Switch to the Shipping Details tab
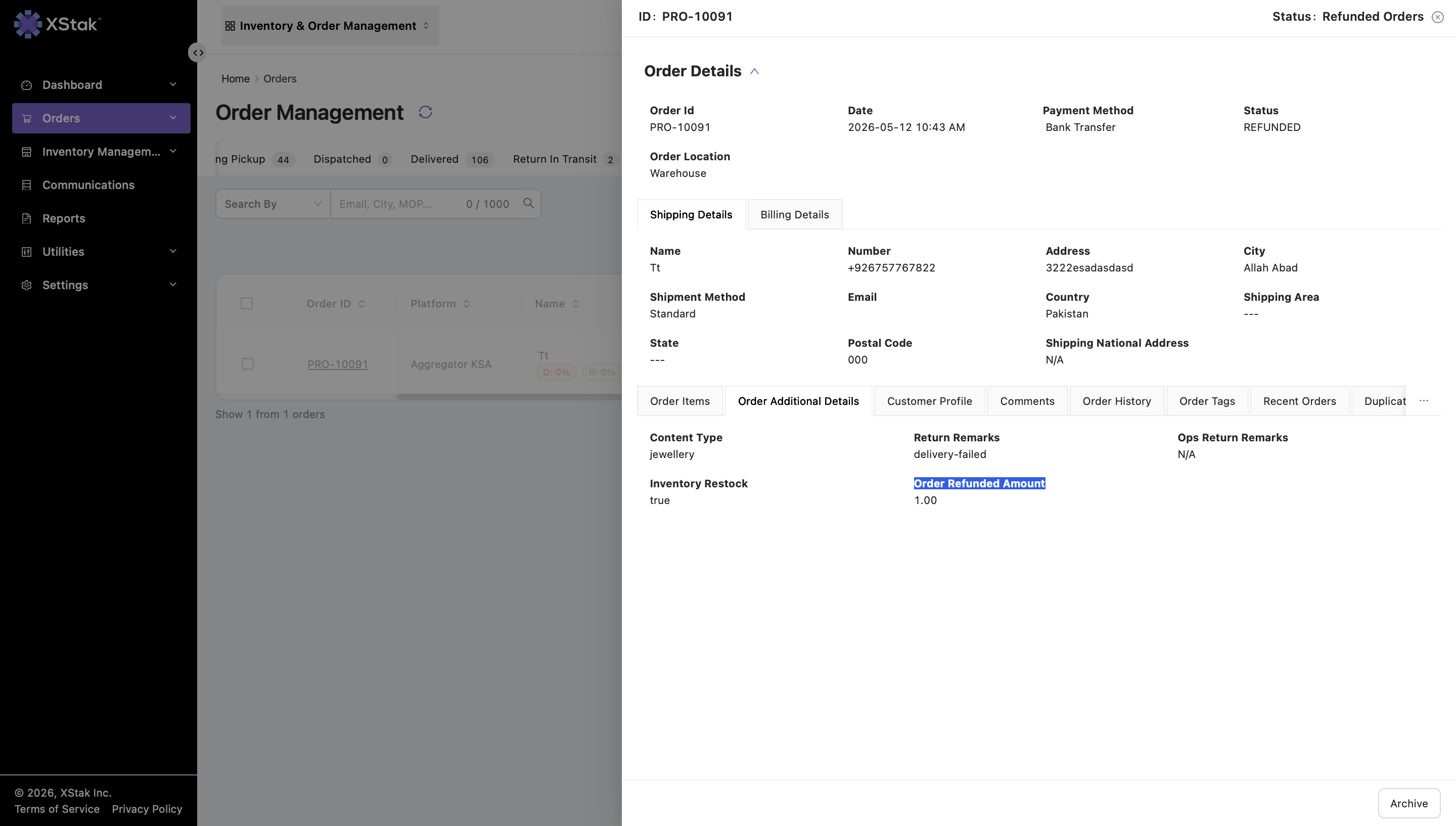The height and width of the screenshot is (826, 1456). 691,214
